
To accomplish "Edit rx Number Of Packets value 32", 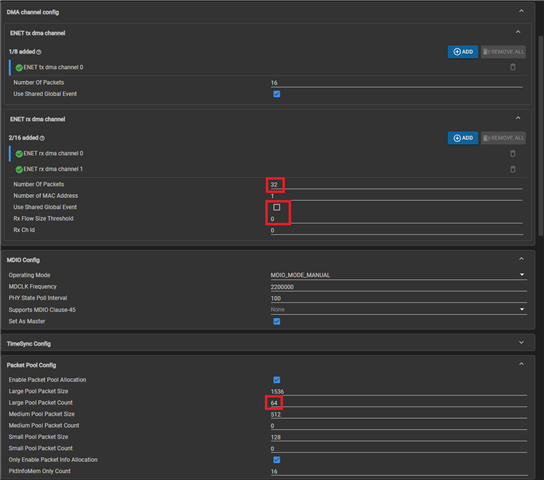I will (396, 185).
